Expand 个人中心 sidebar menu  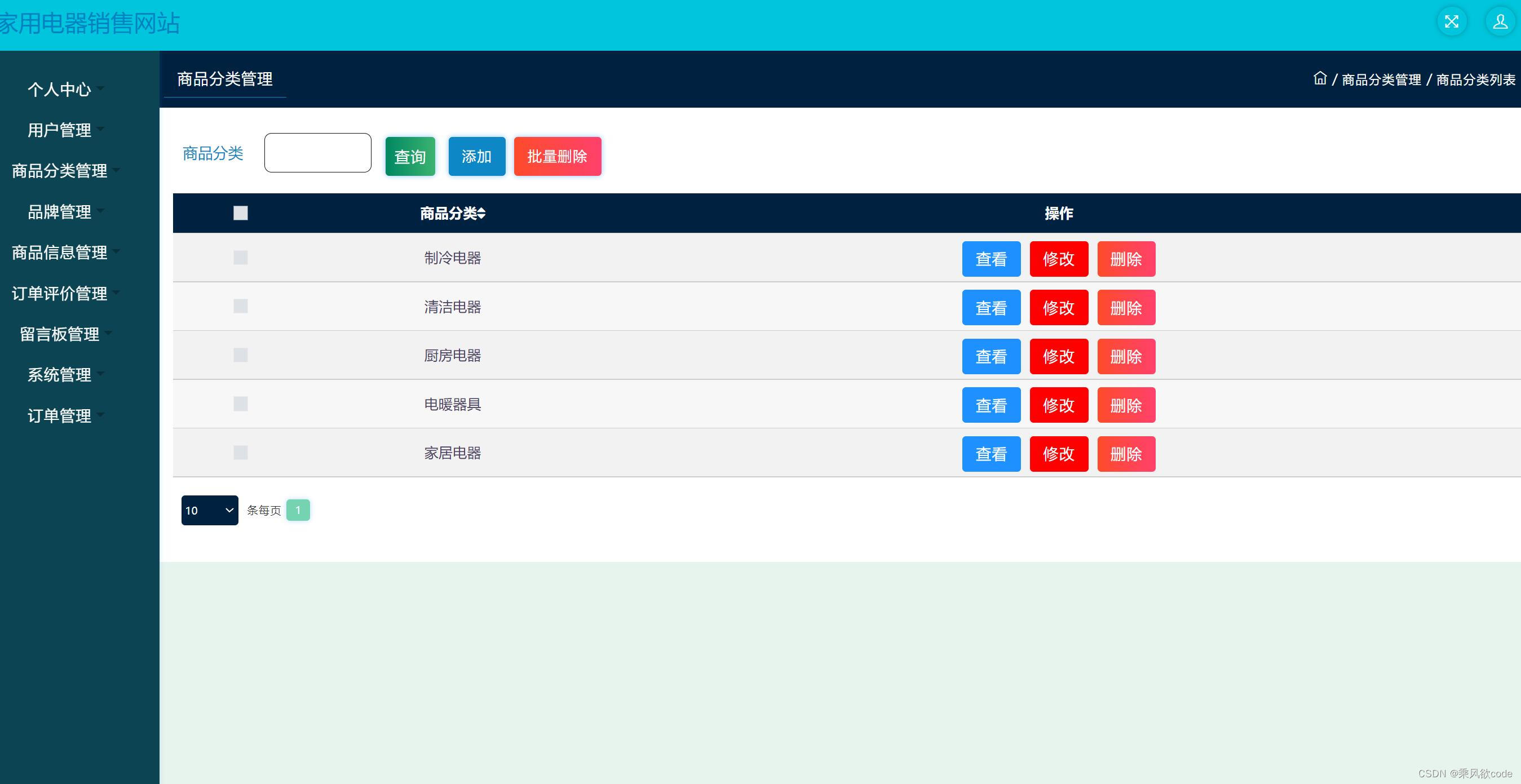(x=60, y=89)
